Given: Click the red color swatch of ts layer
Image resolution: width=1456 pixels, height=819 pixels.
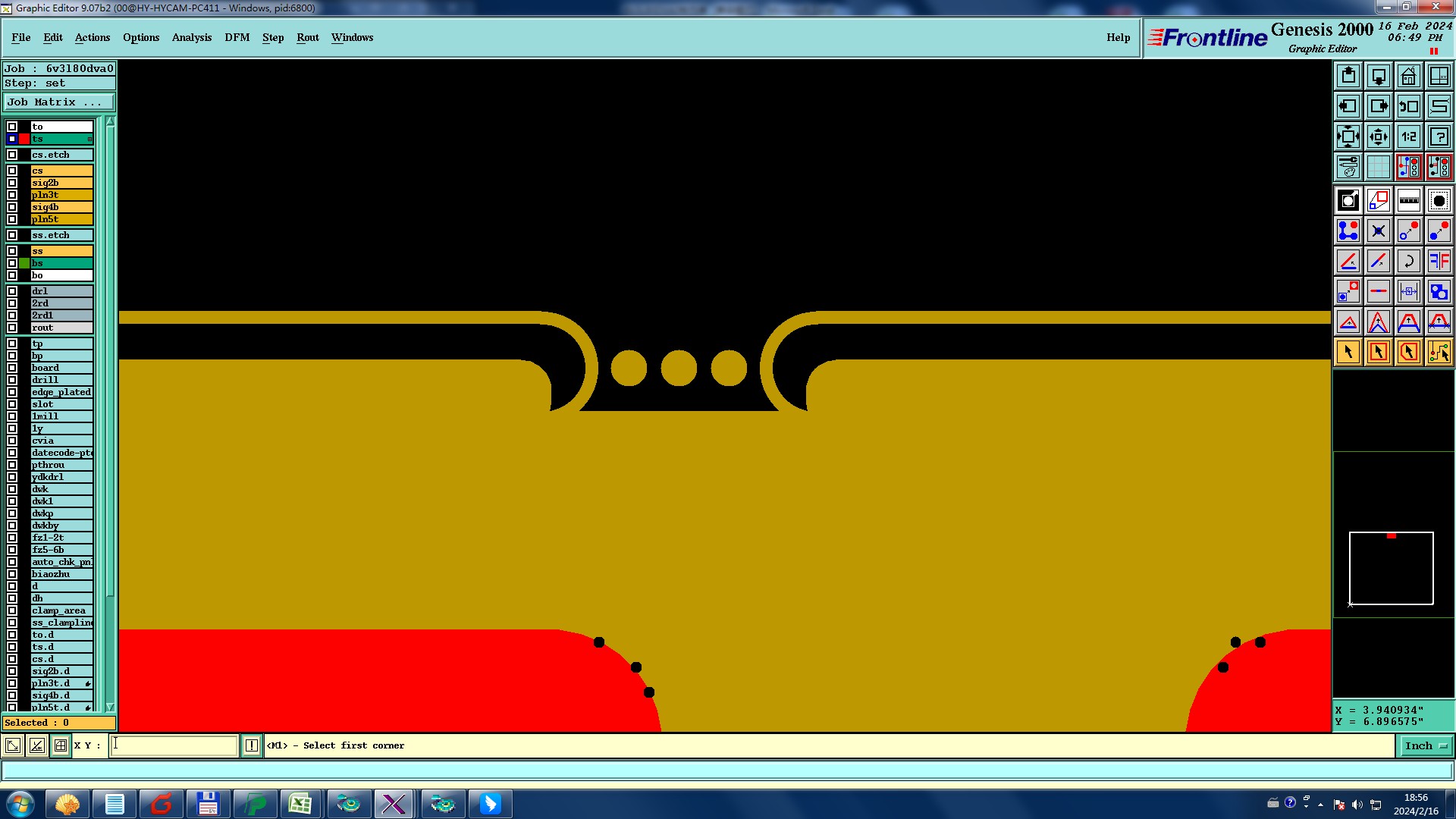Looking at the screenshot, I should tap(24, 139).
